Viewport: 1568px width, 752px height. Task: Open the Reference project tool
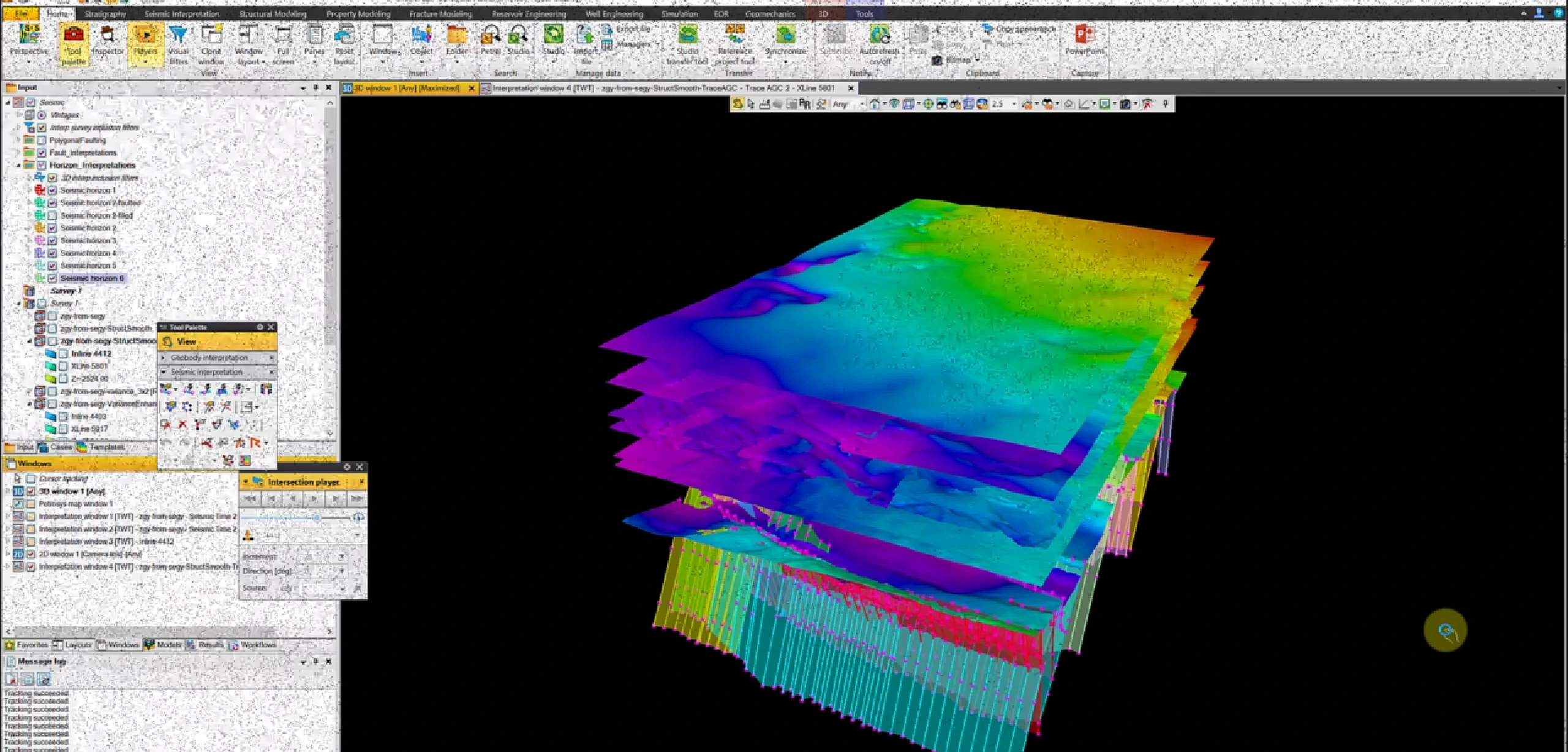tap(735, 44)
